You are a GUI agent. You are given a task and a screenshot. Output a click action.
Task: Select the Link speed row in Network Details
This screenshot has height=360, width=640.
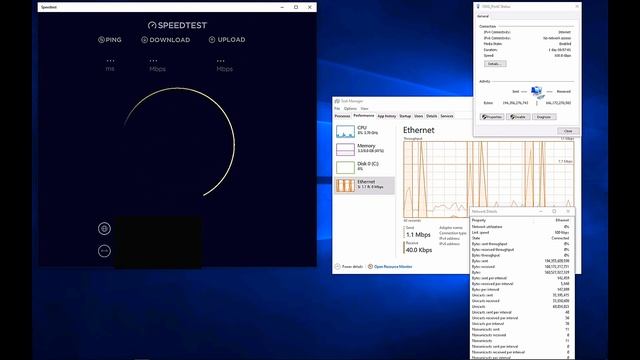click(520, 232)
